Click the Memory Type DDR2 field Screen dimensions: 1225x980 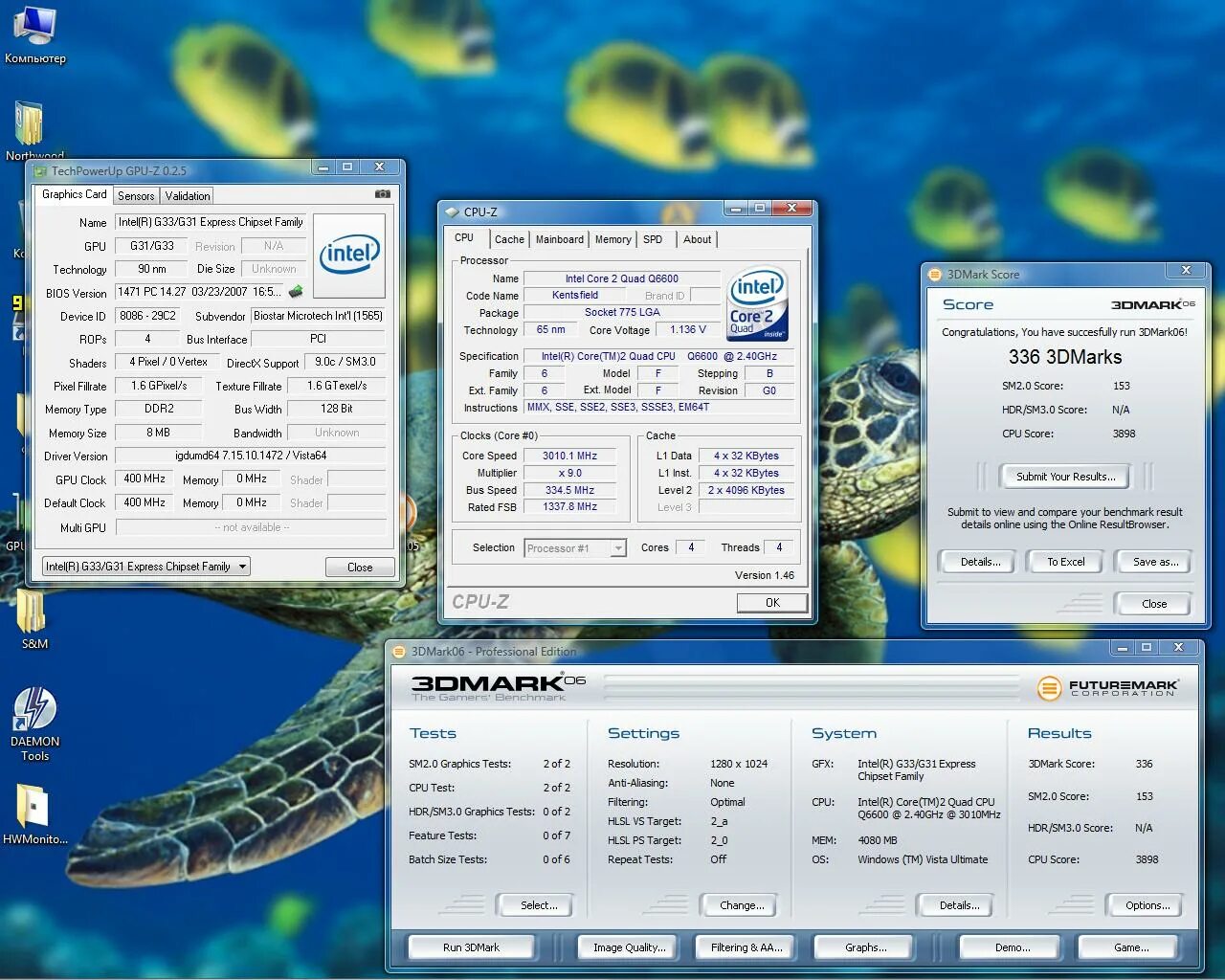click(159, 409)
